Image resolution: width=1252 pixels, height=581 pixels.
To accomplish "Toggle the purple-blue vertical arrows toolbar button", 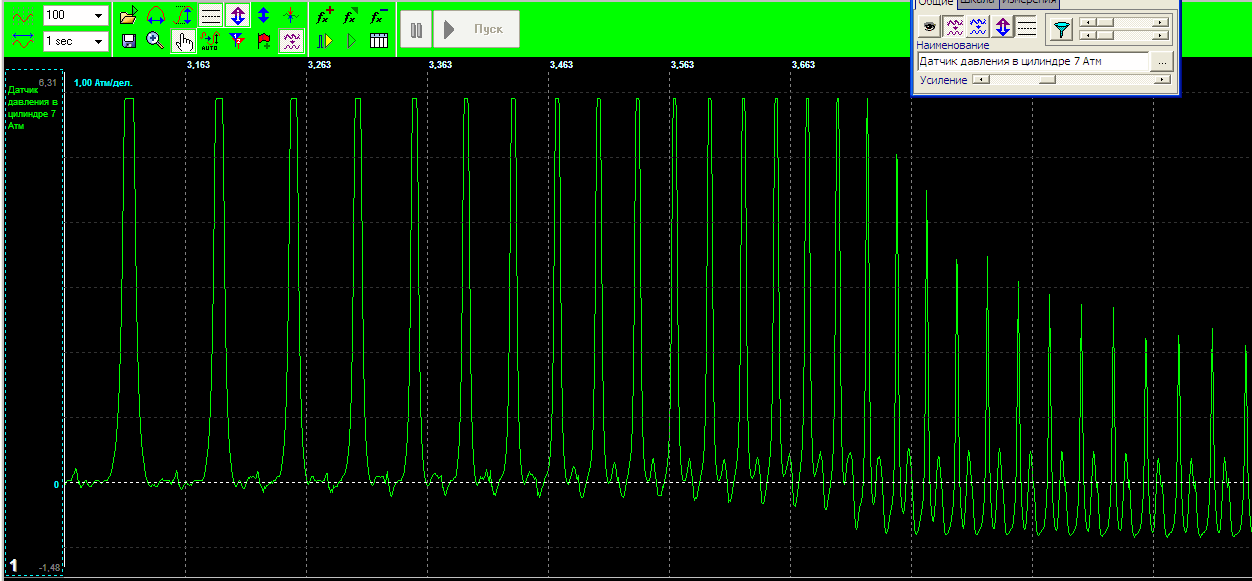I will coord(237,16).
